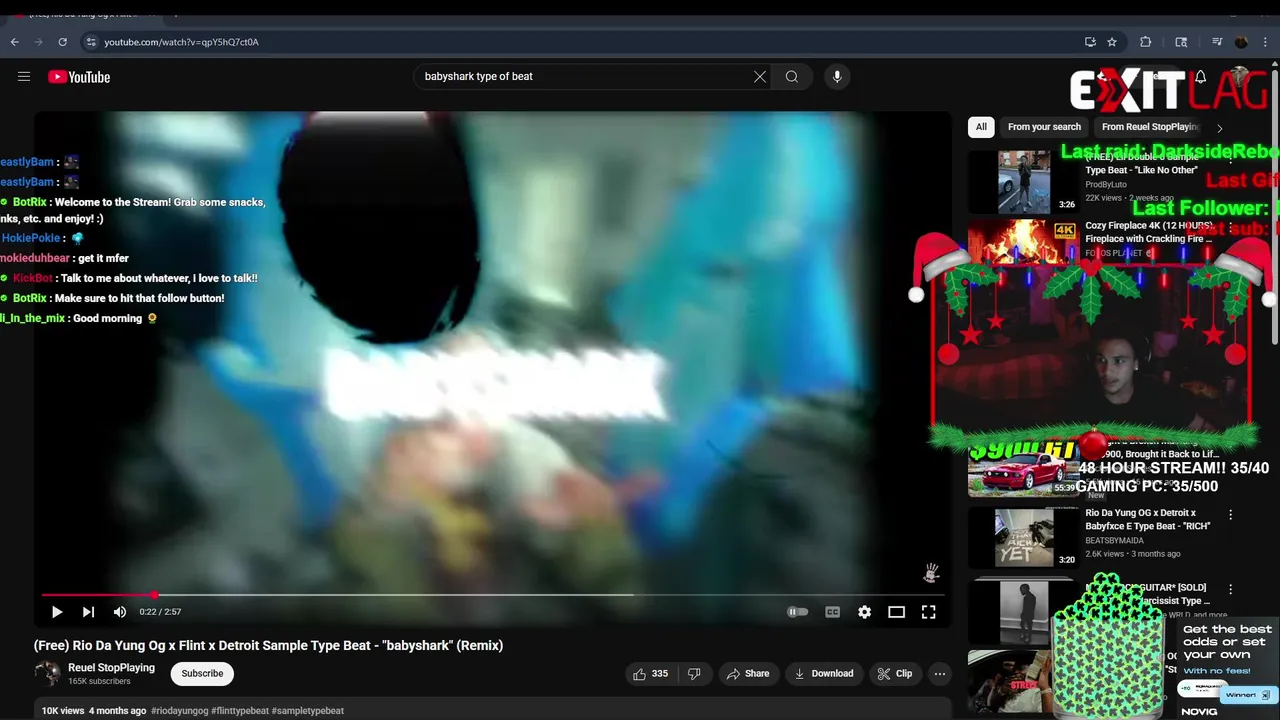Bookmark this page with star icon
This screenshot has width=1280, height=720.
[x=1112, y=42]
